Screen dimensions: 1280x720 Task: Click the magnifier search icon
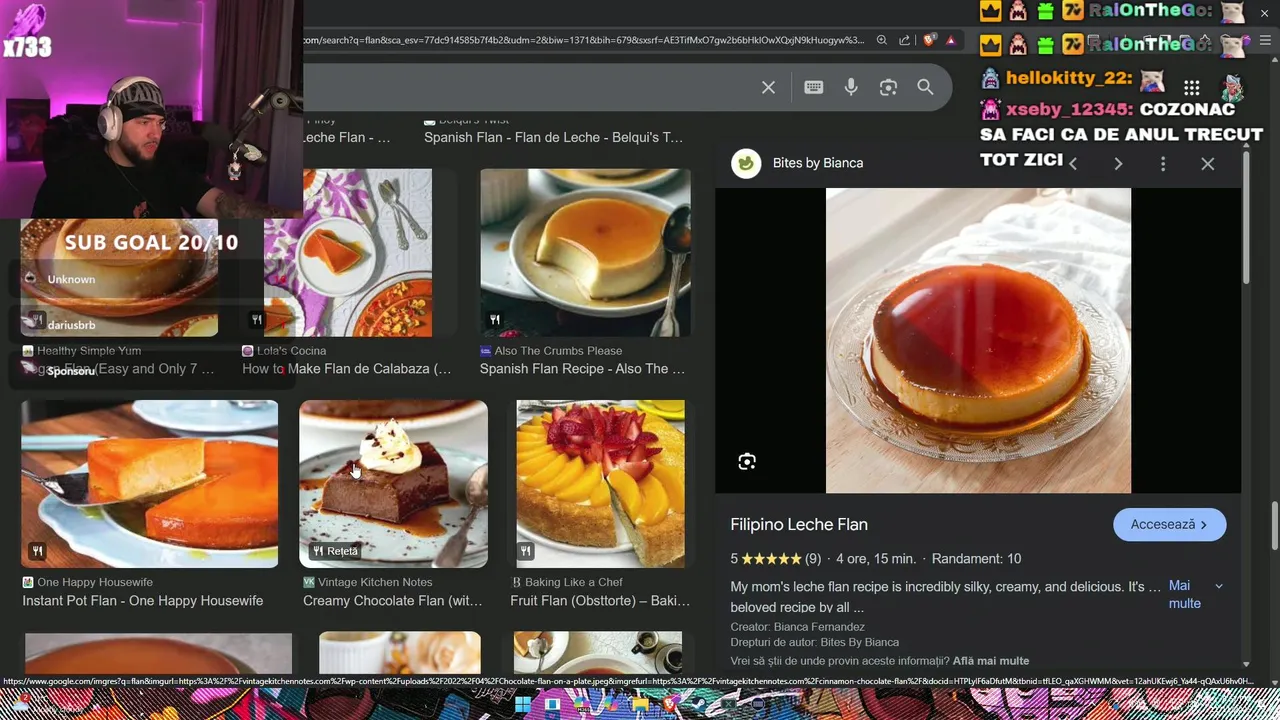[925, 88]
